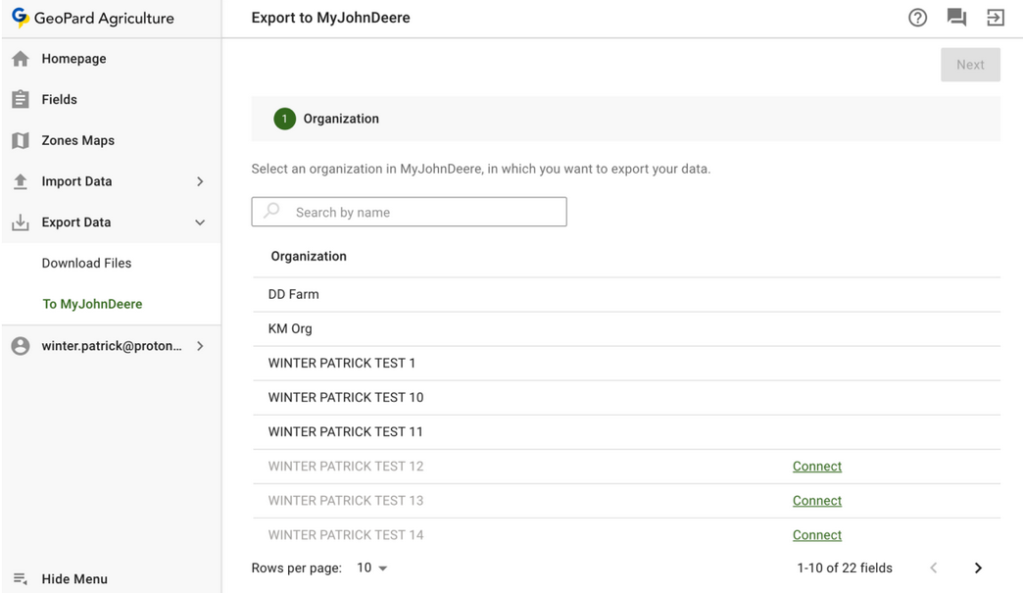Click the Fields clipboard icon
The image size is (1023, 593).
tap(19, 100)
